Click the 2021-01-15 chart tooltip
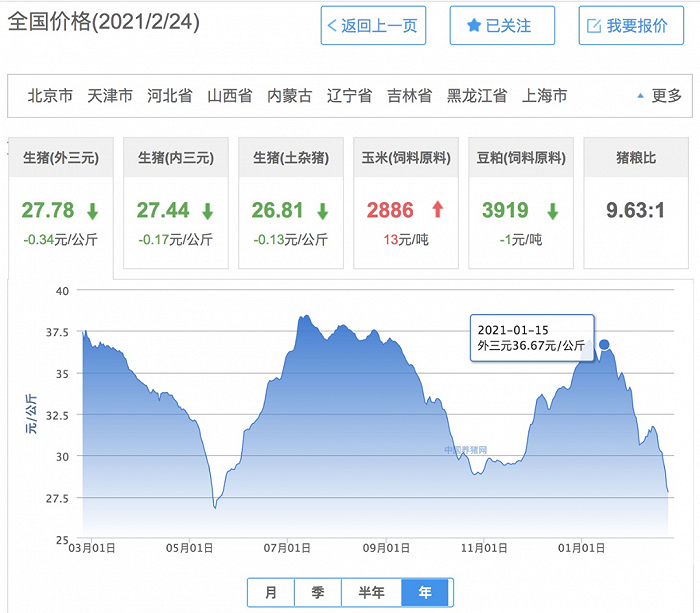Viewport: 700px width, 613px height. click(532, 338)
